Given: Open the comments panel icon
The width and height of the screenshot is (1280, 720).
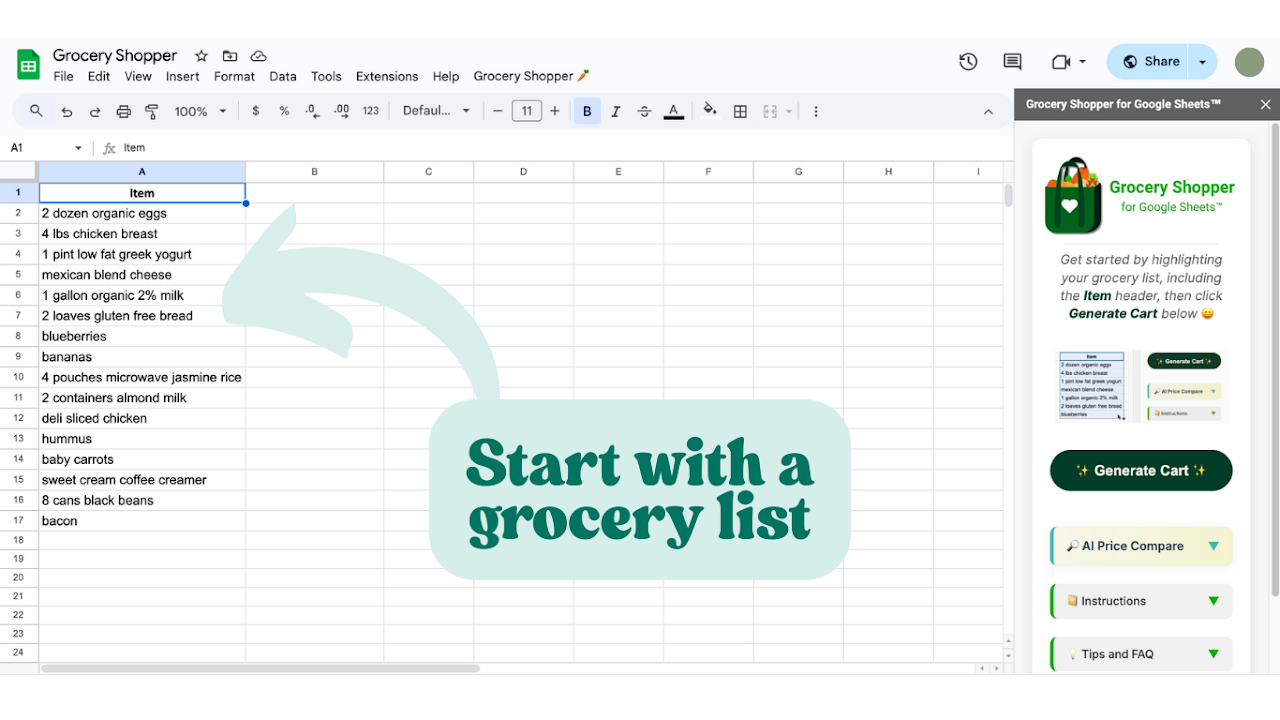Looking at the screenshot, I should pyautogui.click(x=1012, y=62).
